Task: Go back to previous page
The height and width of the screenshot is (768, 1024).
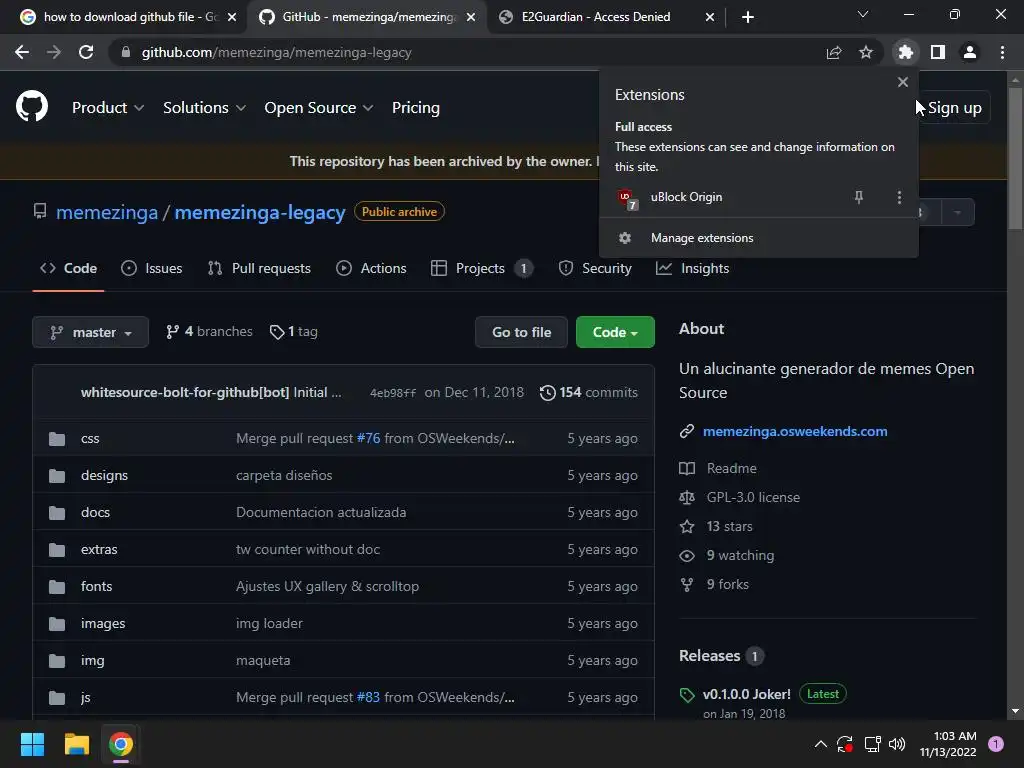Action: coord(22,52)
